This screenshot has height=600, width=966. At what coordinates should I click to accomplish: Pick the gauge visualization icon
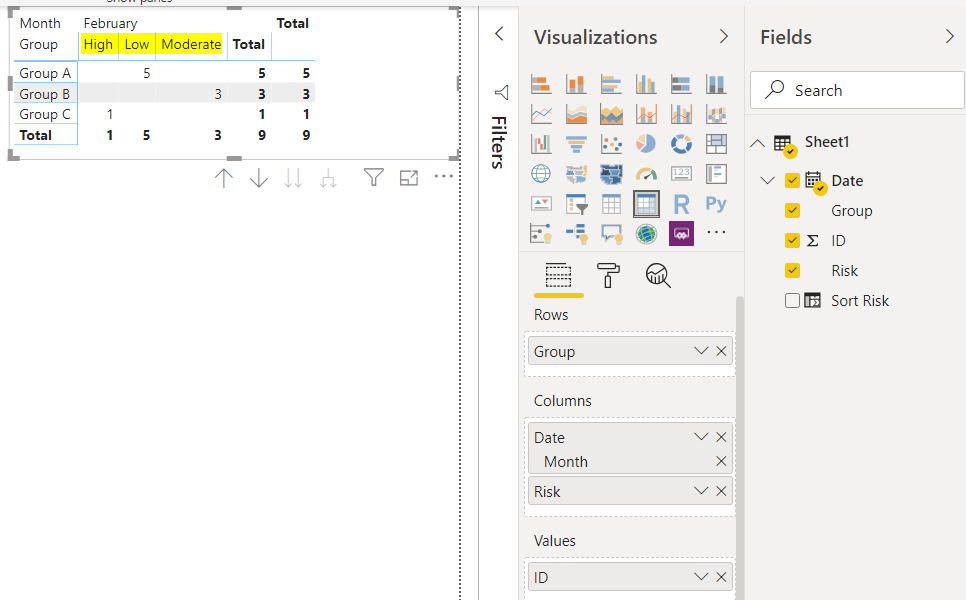(x=646, y=174)
